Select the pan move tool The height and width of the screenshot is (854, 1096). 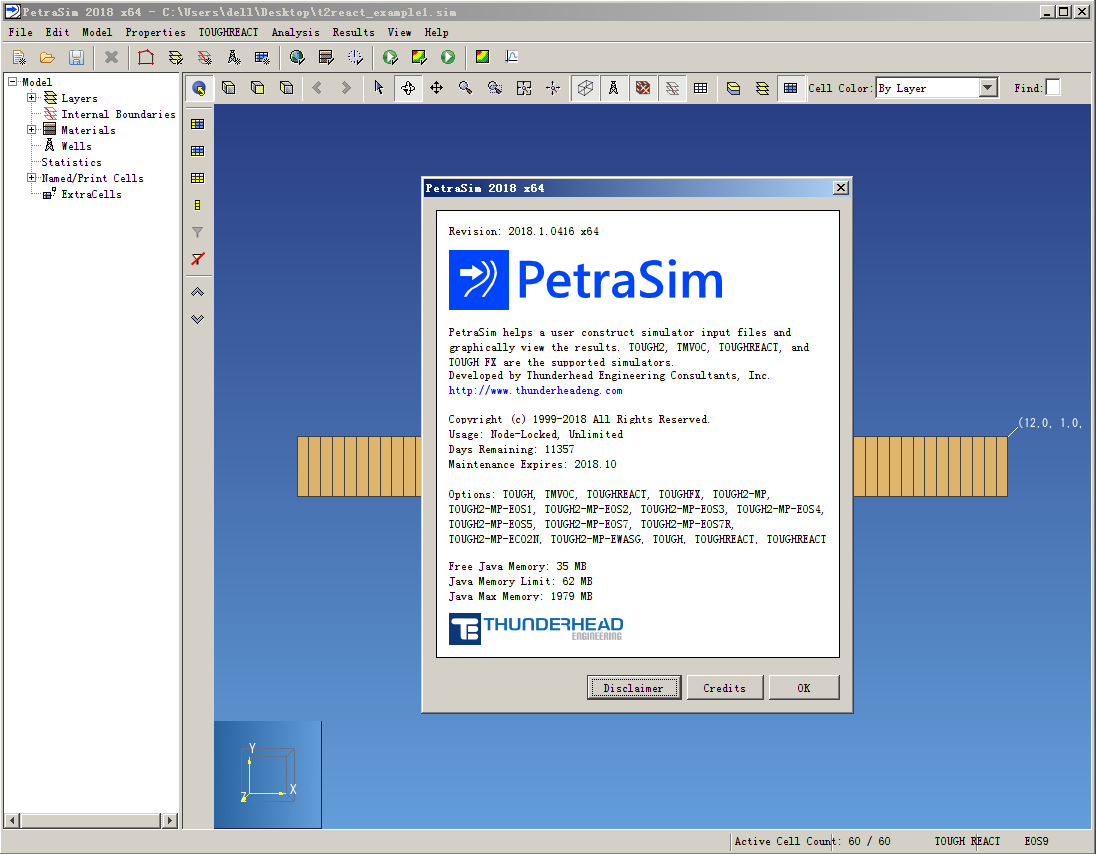click(436, 88)
